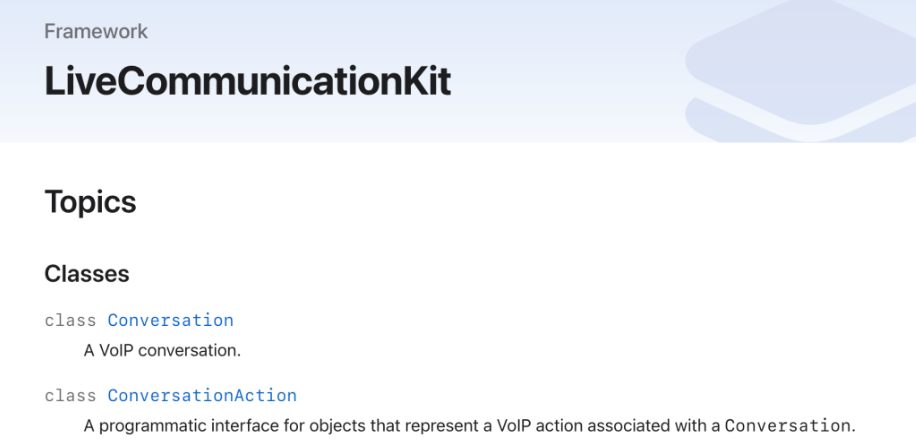Image resolution: width=916 pixels, height=447 pixels.
Task: Open the Conversation class link
Action: (170, 320)
